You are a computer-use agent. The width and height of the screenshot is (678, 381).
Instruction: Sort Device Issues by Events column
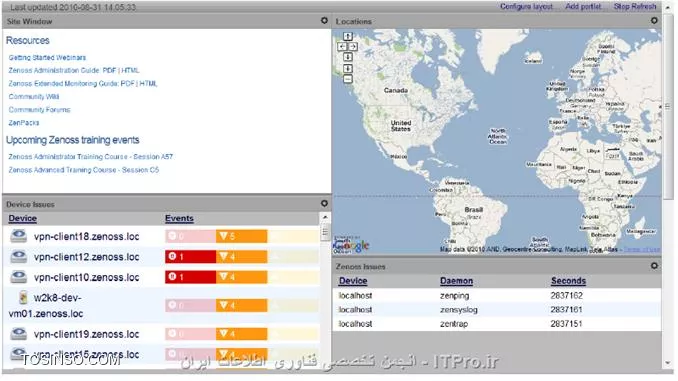click(179, 218)
